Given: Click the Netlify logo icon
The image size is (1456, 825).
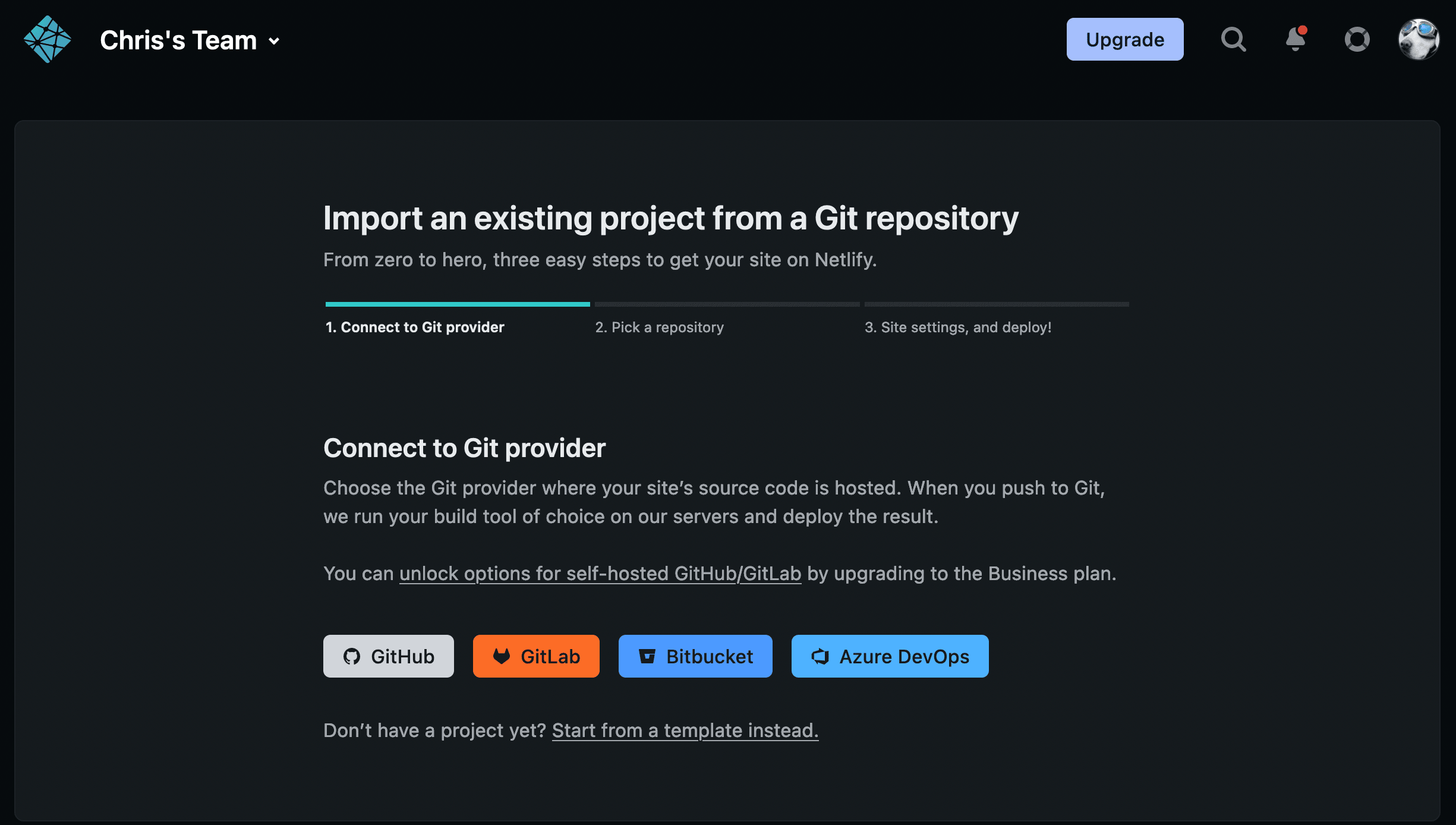Looking at the screenshot, I should coord(48,39).
